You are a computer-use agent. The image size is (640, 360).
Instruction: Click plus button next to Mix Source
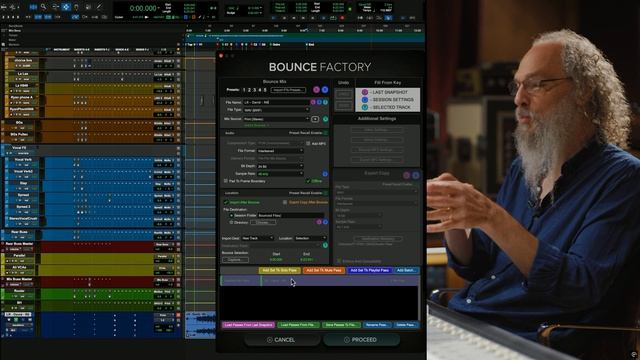[x=315, y=119]
